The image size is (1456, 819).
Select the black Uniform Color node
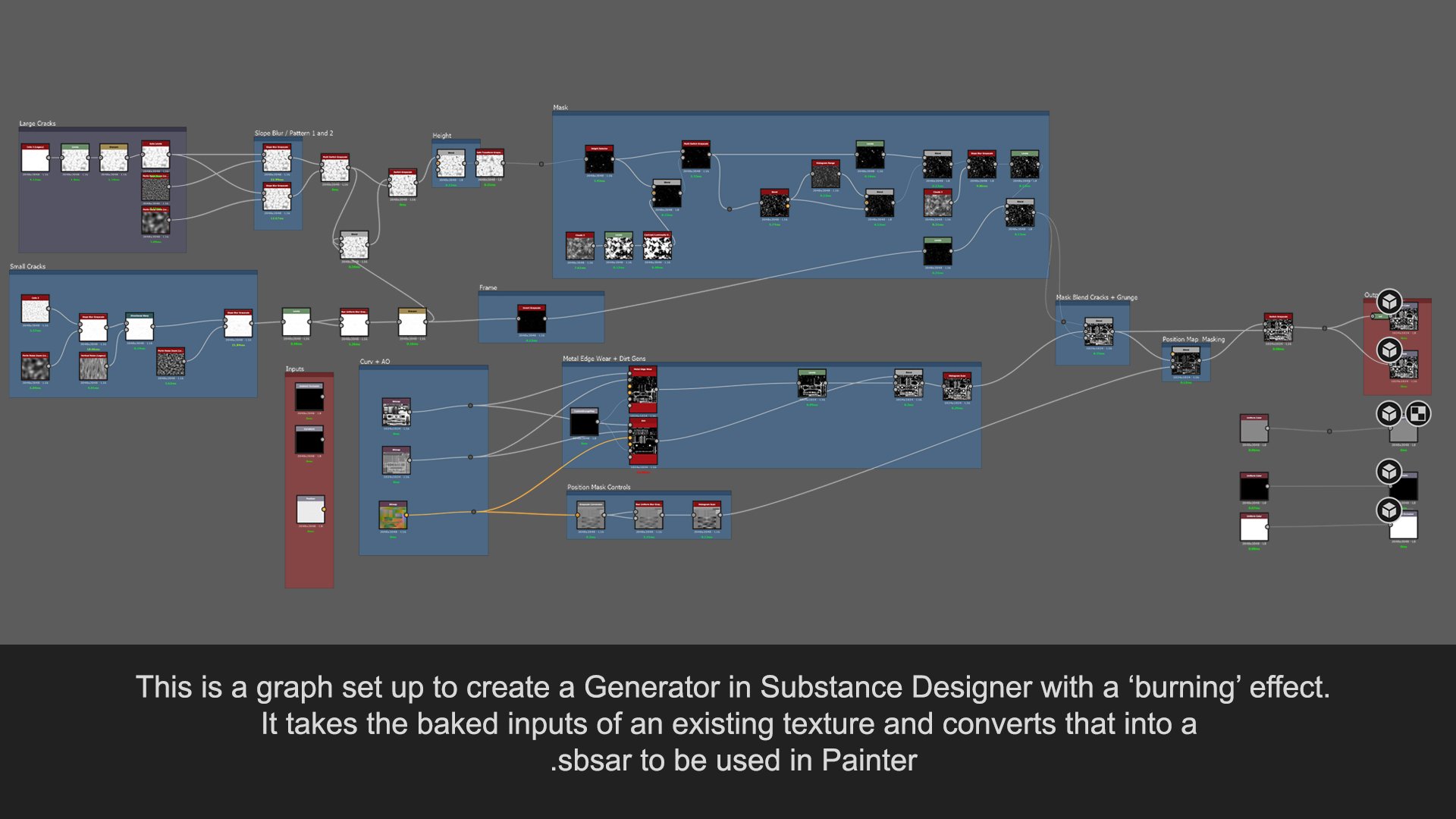click(1254, 487)
